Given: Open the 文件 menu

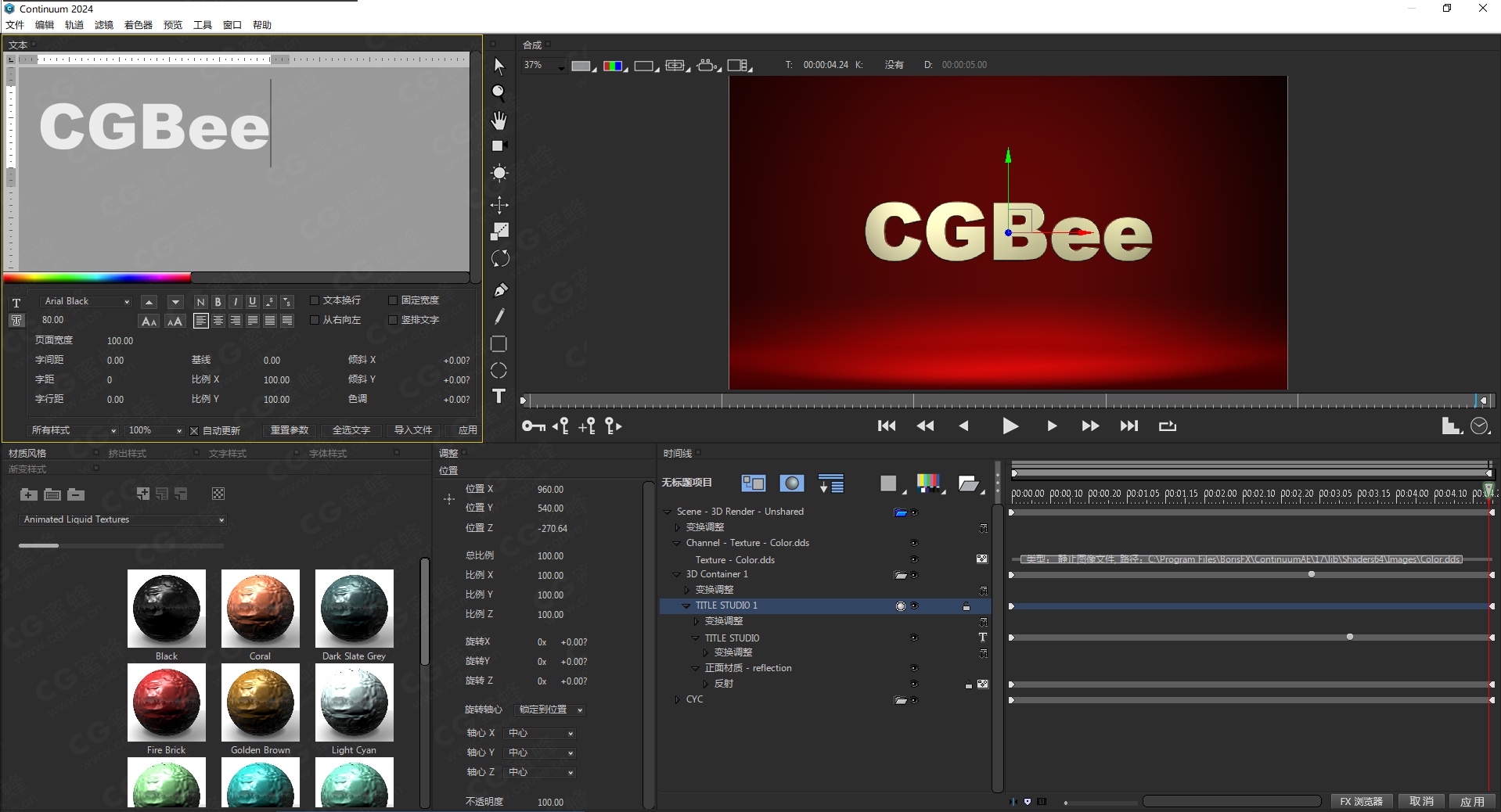Looking at the screenshot, I should 15,25.
